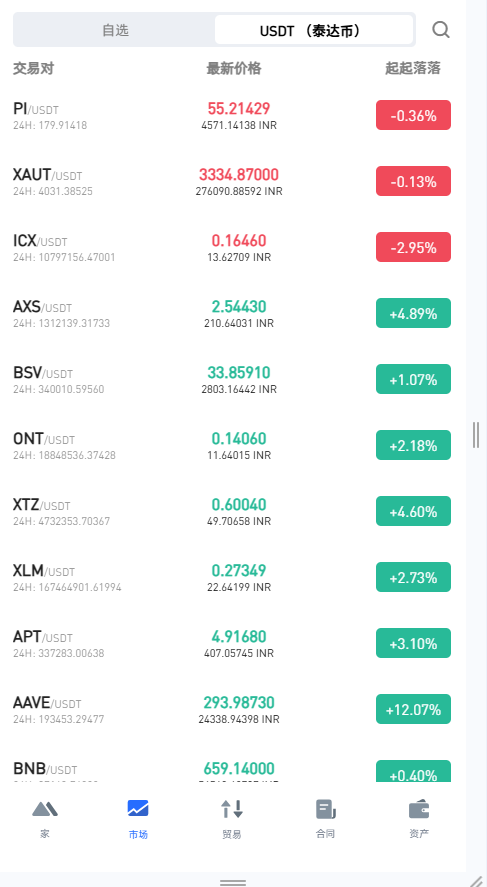Open the assets wallet icon
The height and width of the screenshot is (887, 487).
tap(419, 809)
